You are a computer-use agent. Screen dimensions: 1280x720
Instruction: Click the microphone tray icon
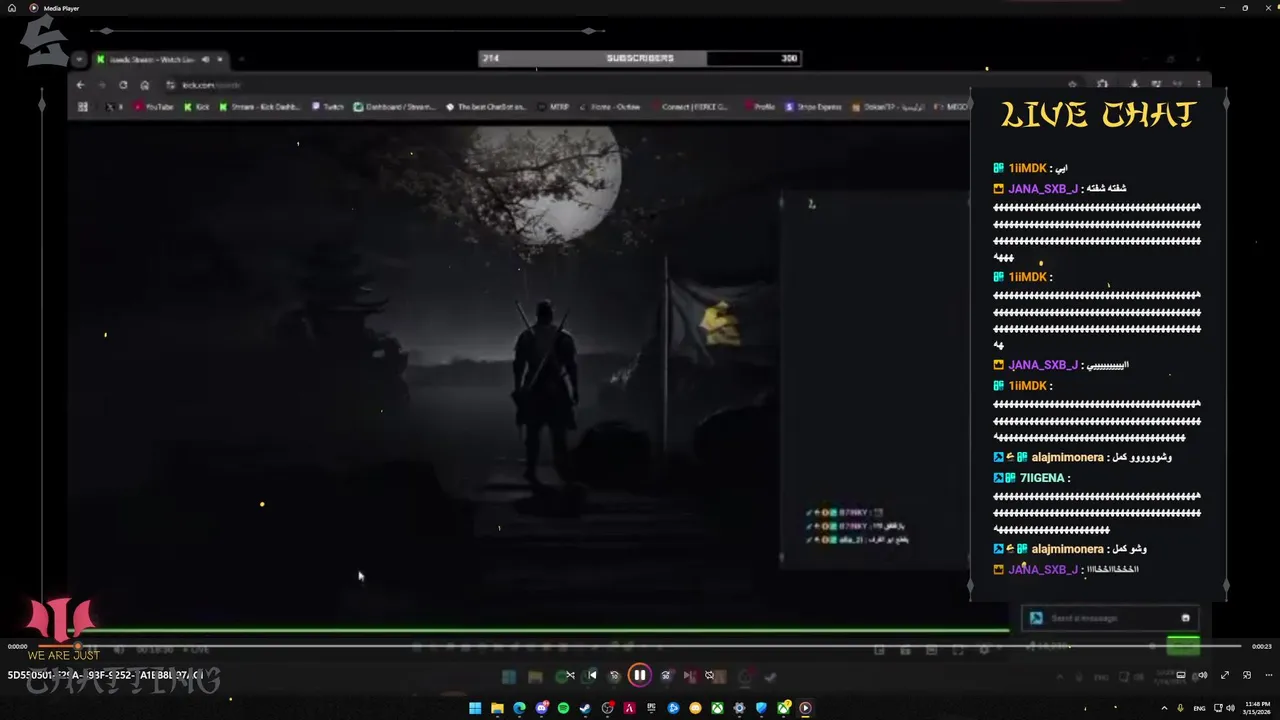[1180, 708]
